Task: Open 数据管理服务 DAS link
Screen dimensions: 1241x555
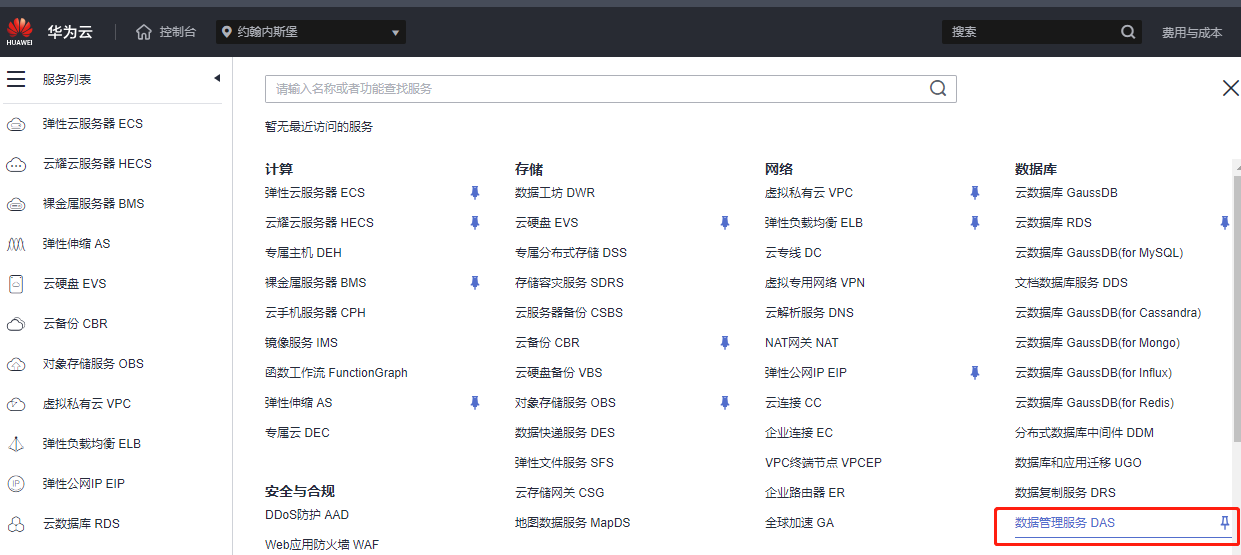Action: click(1064, 523)
